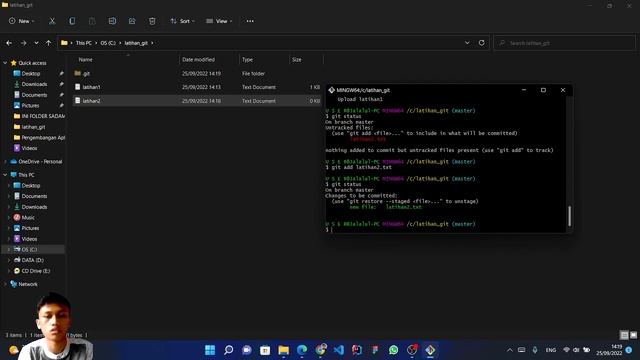The height and width of the screenshot is (360, 640).
Task: Select the latihan1 text file
Action: [197, 87]
